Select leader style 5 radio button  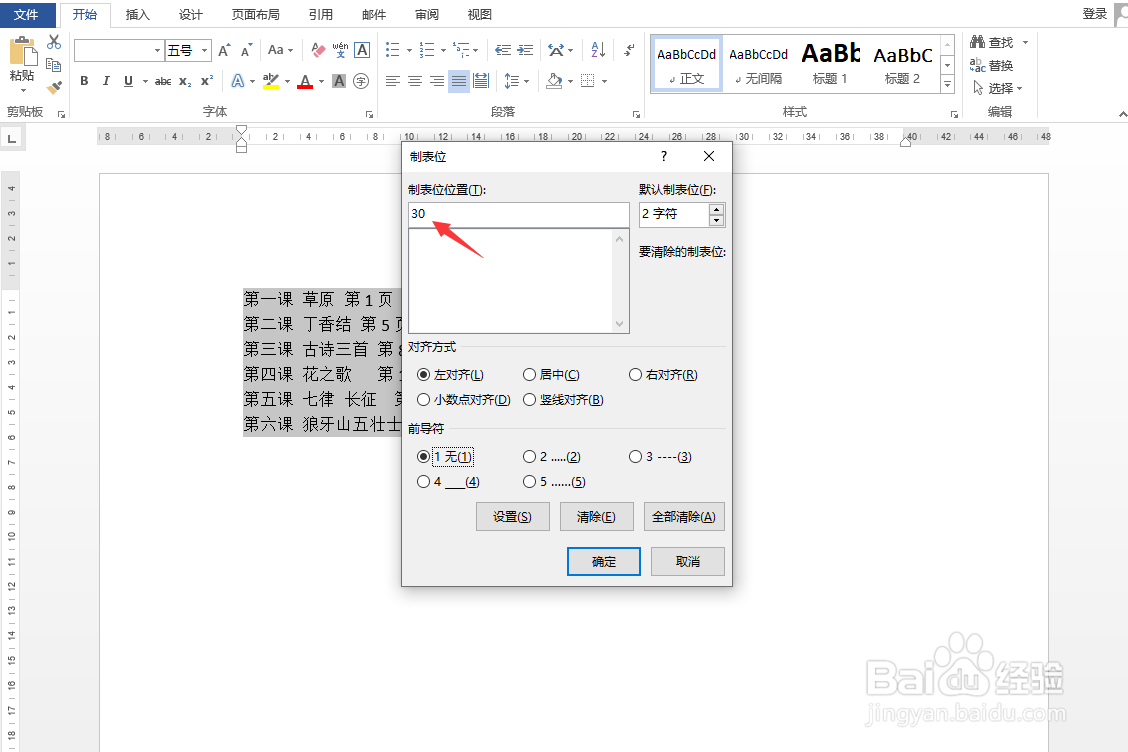[x=529, y=481]
